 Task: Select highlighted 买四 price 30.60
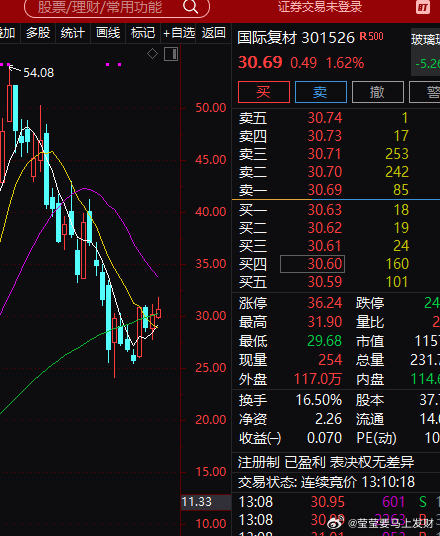pyautogui.click(x=312, y=264)
